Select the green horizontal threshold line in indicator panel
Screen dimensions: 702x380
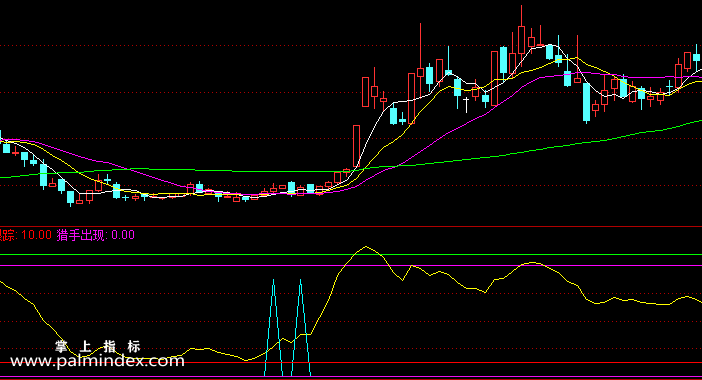click(351, 255)
